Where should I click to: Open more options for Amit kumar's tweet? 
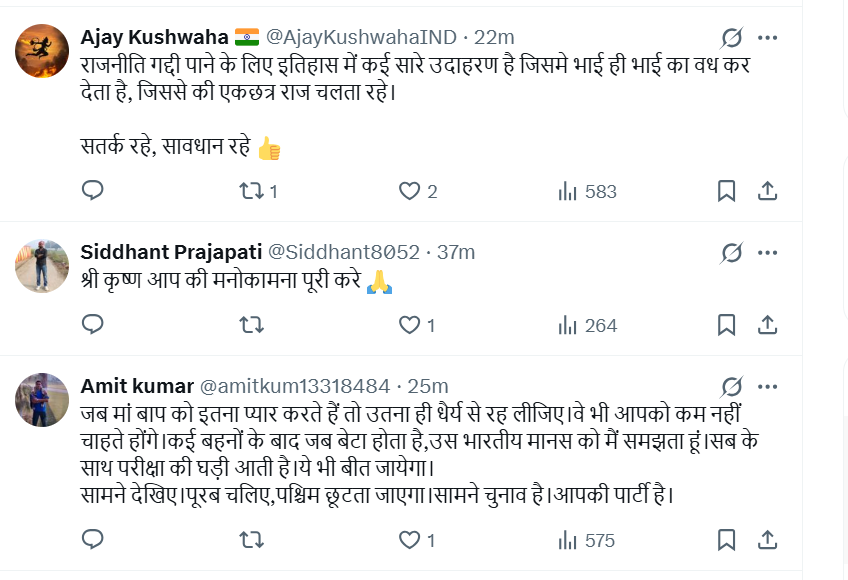coord(768,386)
